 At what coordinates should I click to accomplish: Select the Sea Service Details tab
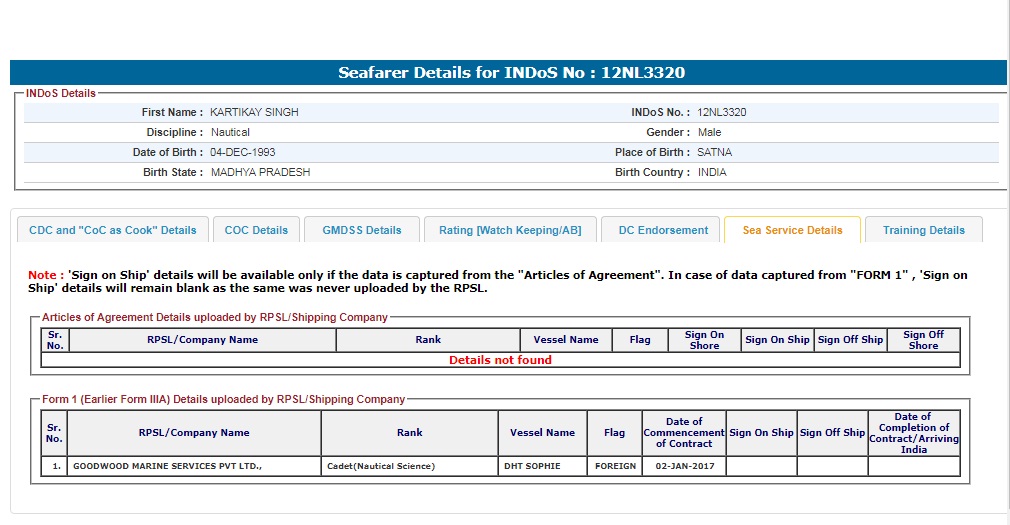pyautogui.click(x=792, y=230)
